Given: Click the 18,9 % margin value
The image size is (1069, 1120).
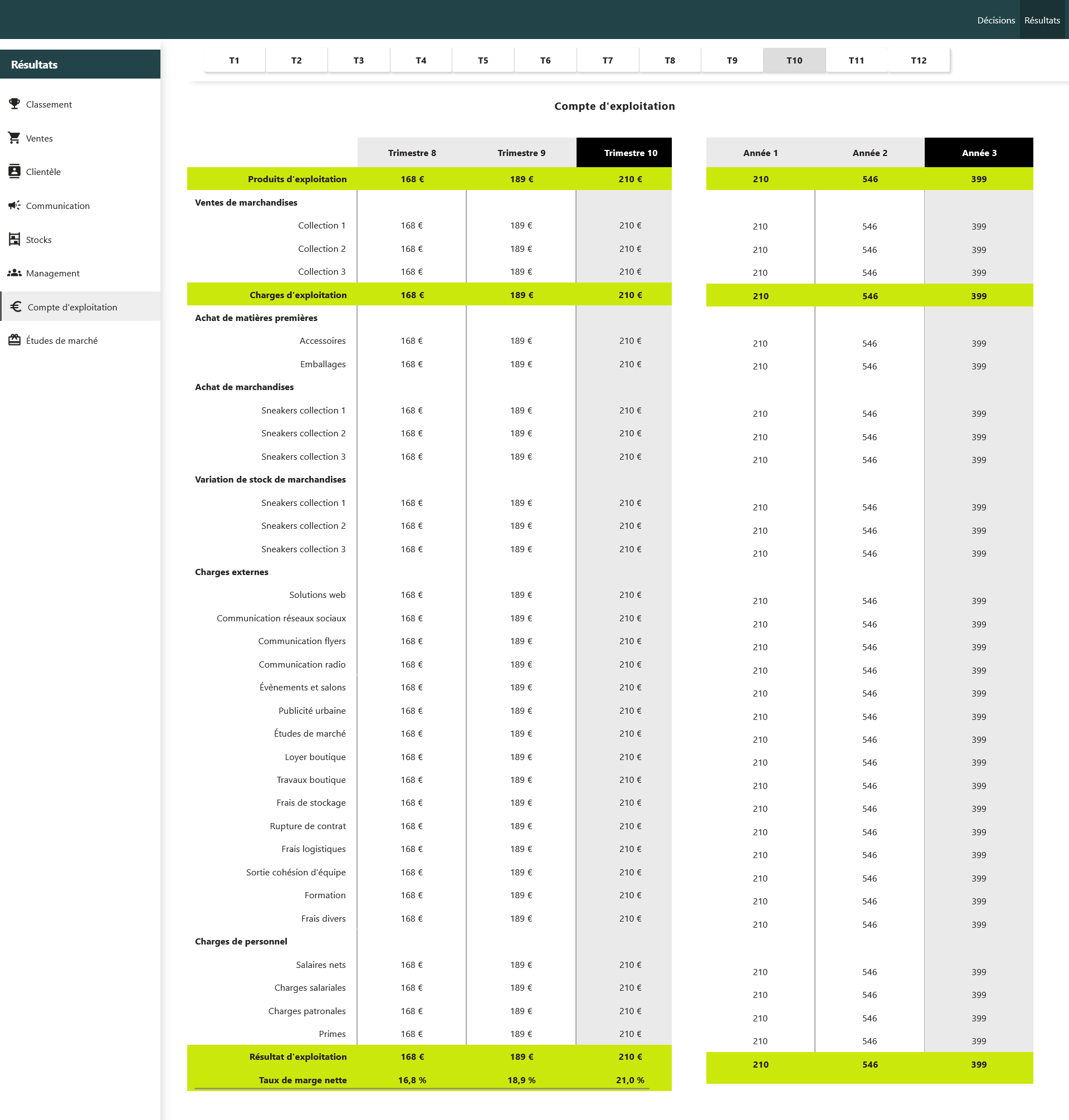Looking at the screenshot, I should (521, 1080).
